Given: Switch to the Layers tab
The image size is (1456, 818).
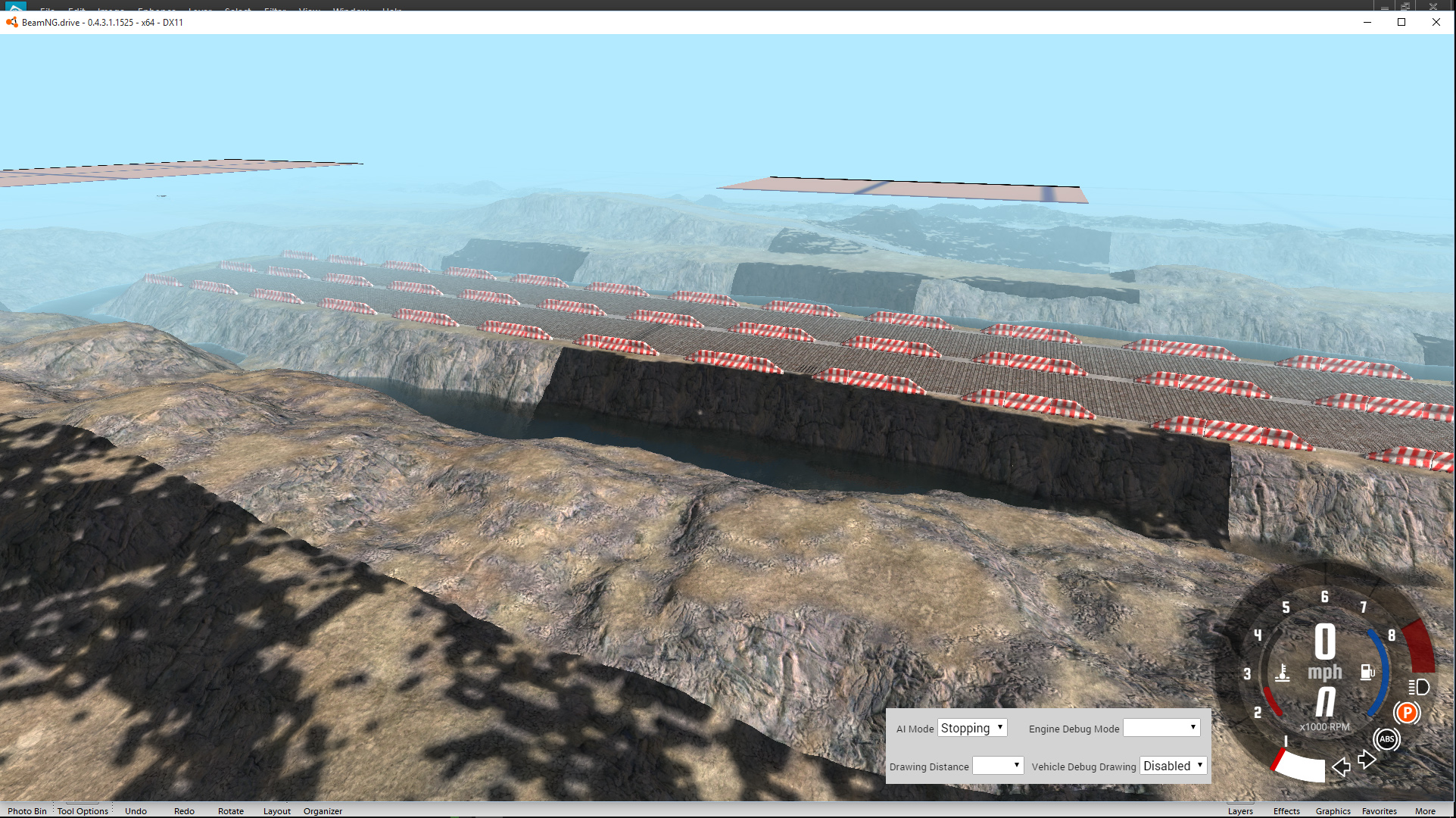Looking at the screenshot, I should [x=1240, y=810].
